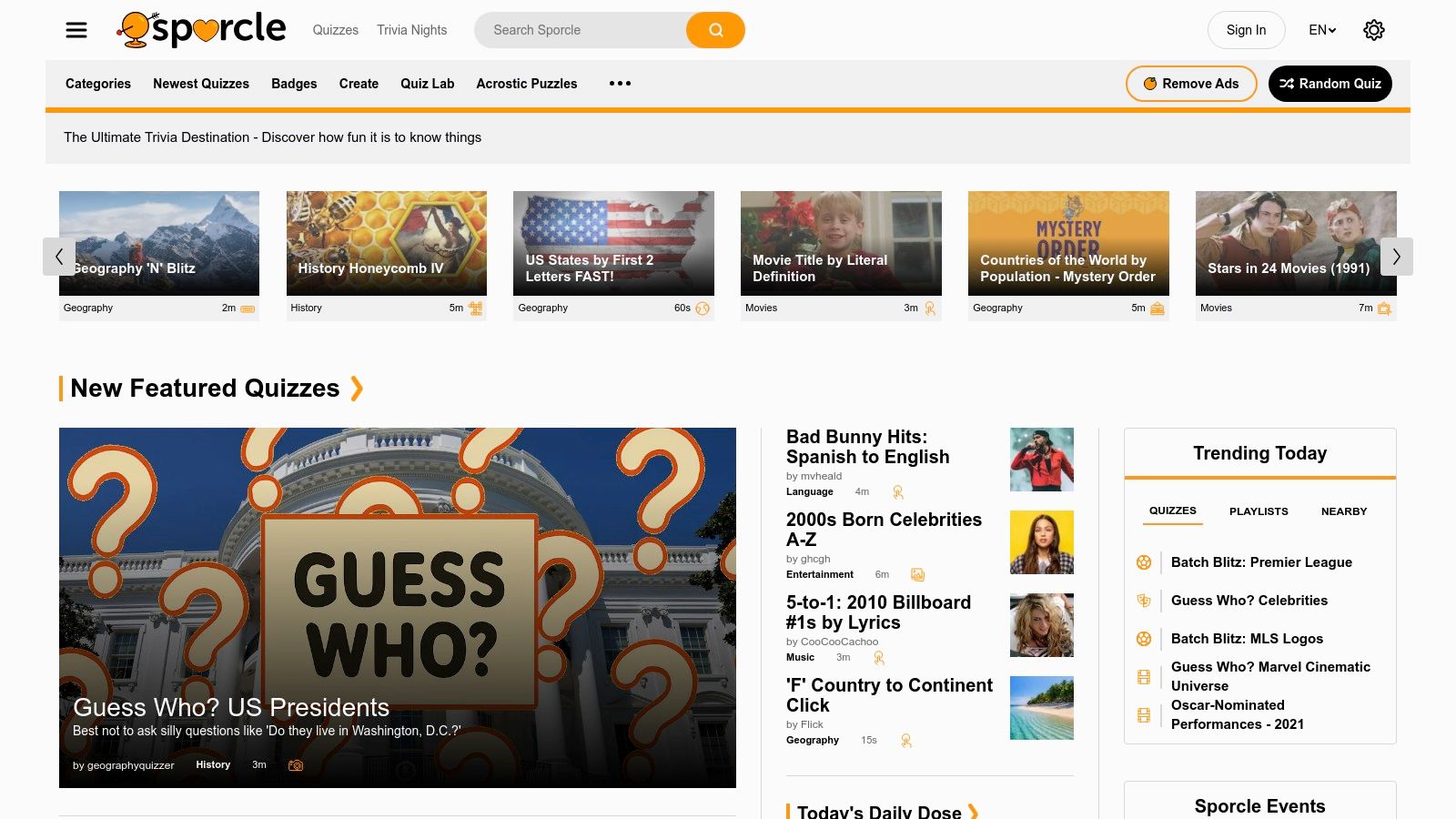The height and width of the screenshot is (819, 1456).
Task: Switch to the Playlists trending tab
Action: point(1259,511)
